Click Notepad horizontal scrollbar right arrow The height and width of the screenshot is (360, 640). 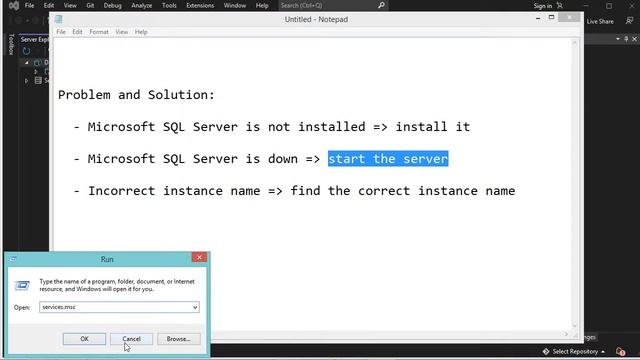pos(566,334)
